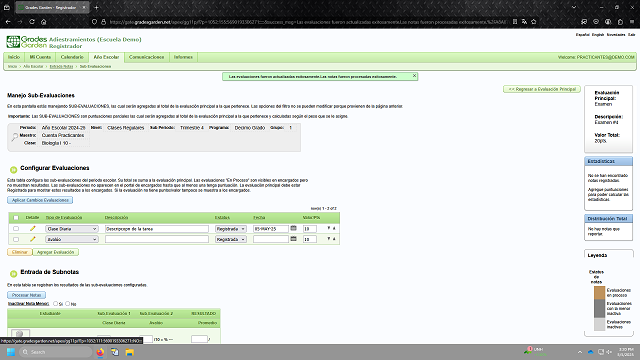Sort by the Tipo de Evaluación column header
The width and height of the screenshot is (640, 360).
pos(64,218)
